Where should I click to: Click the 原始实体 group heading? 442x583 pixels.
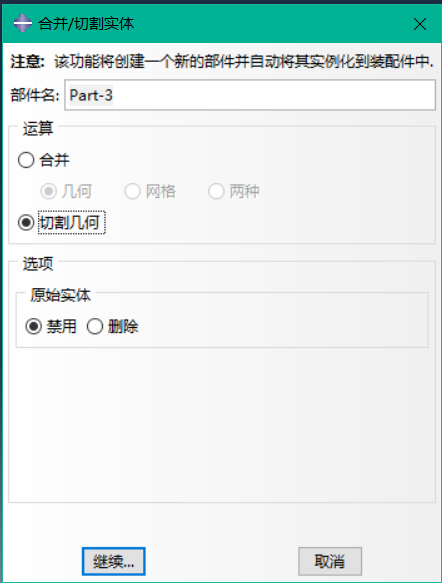61,295
